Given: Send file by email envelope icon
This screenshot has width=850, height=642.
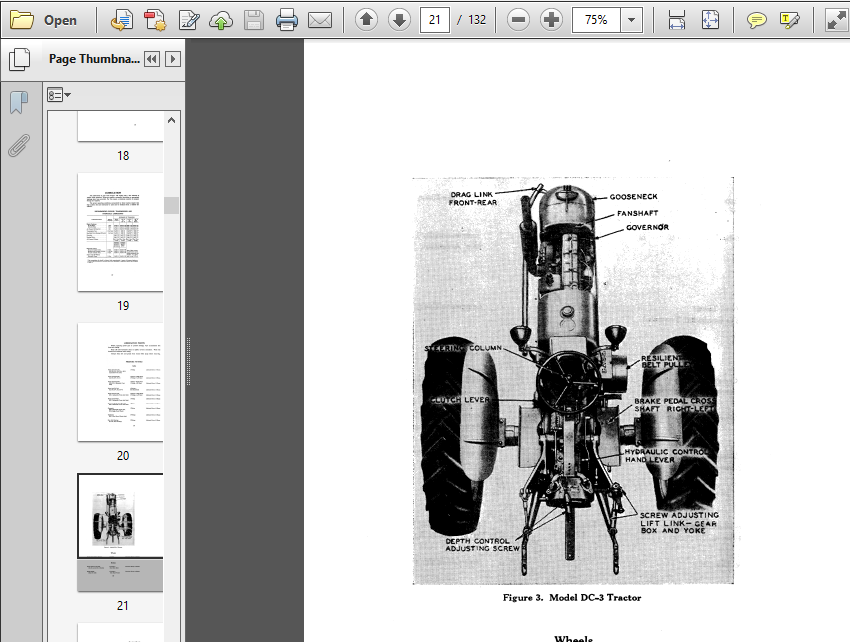Looking at the screenshot, I should click(320, 20).
